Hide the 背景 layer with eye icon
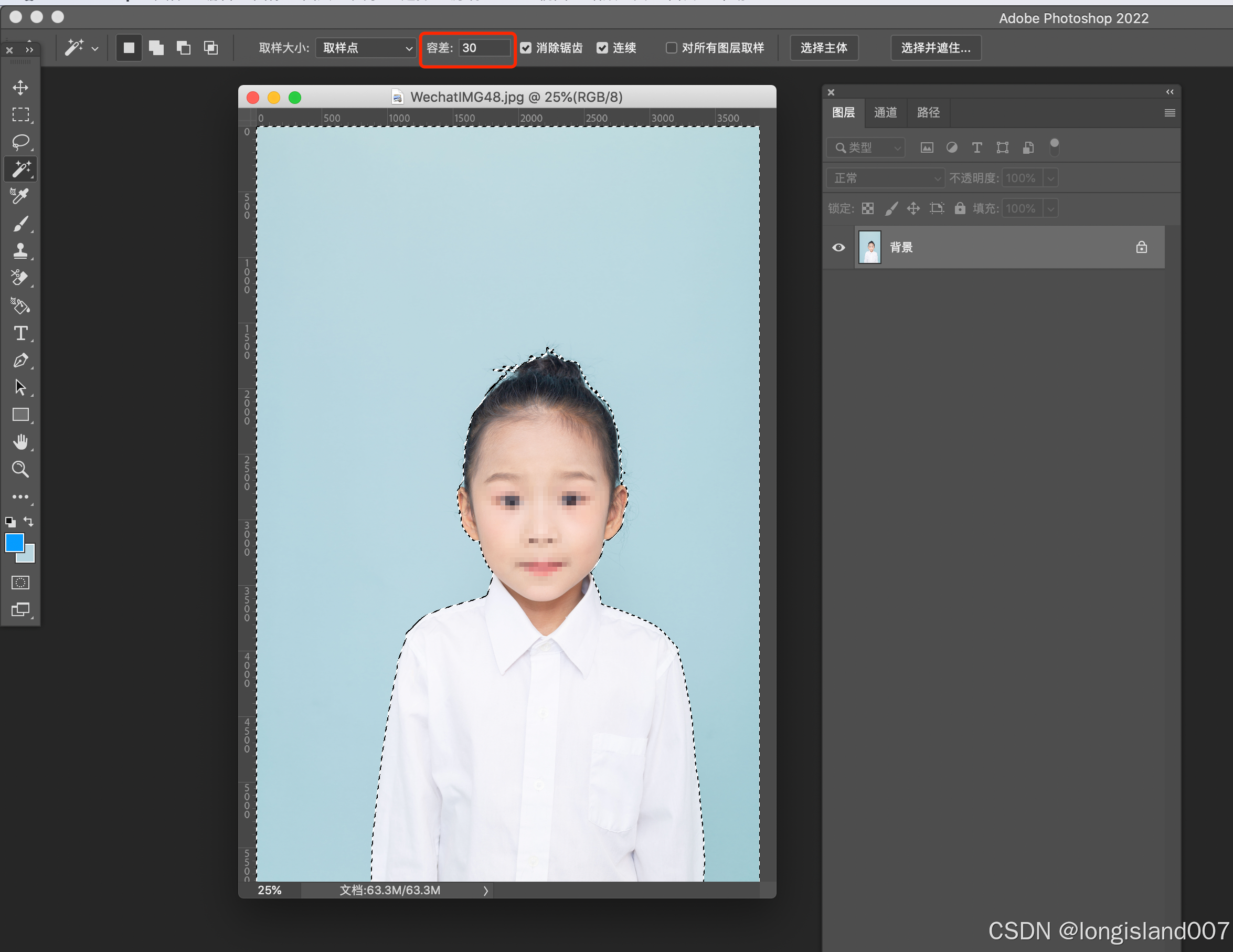Viewport: 1233px width, 952px height. [x=838, y=247]
